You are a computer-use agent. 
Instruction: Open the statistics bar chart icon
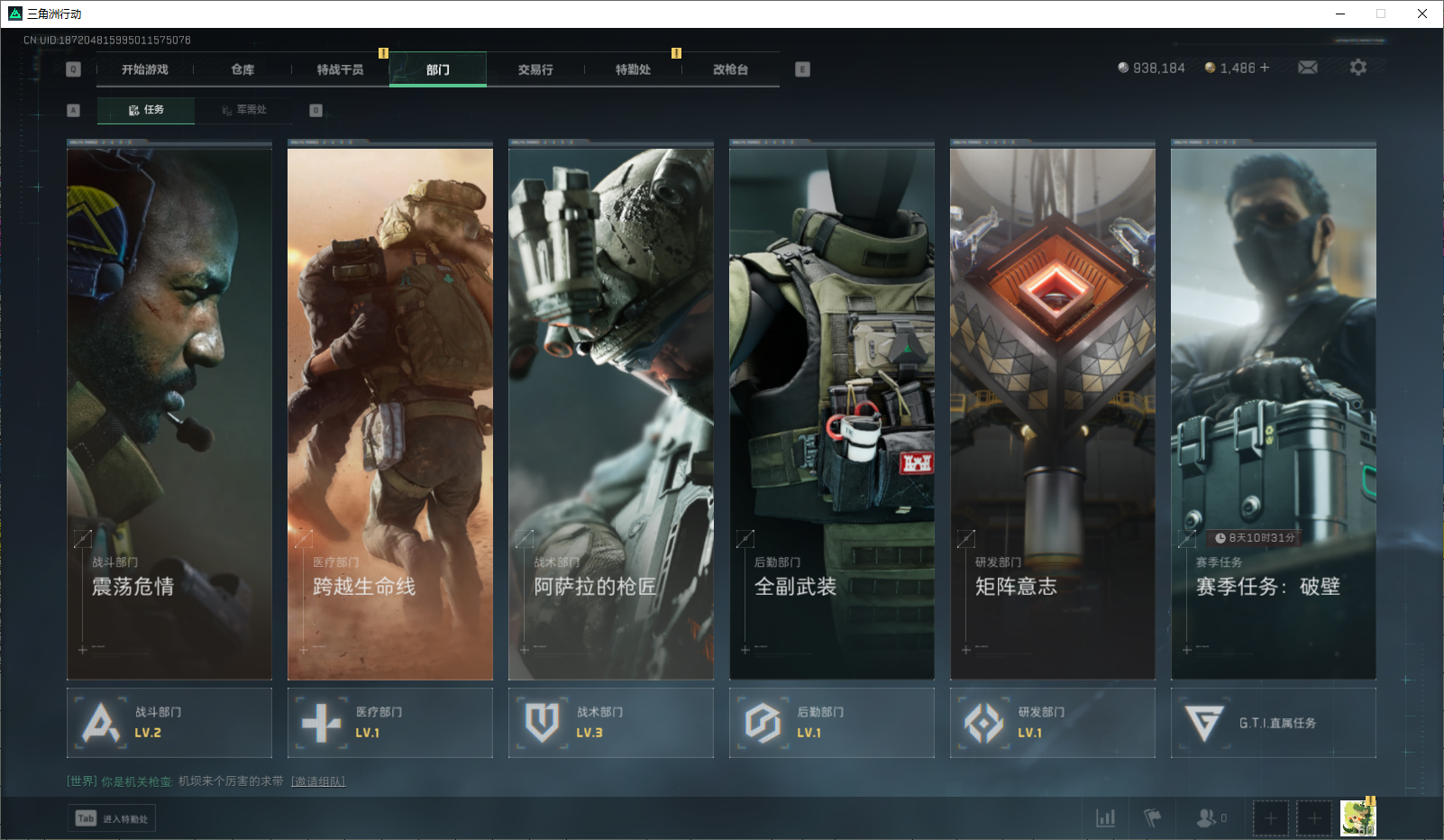1106,817
